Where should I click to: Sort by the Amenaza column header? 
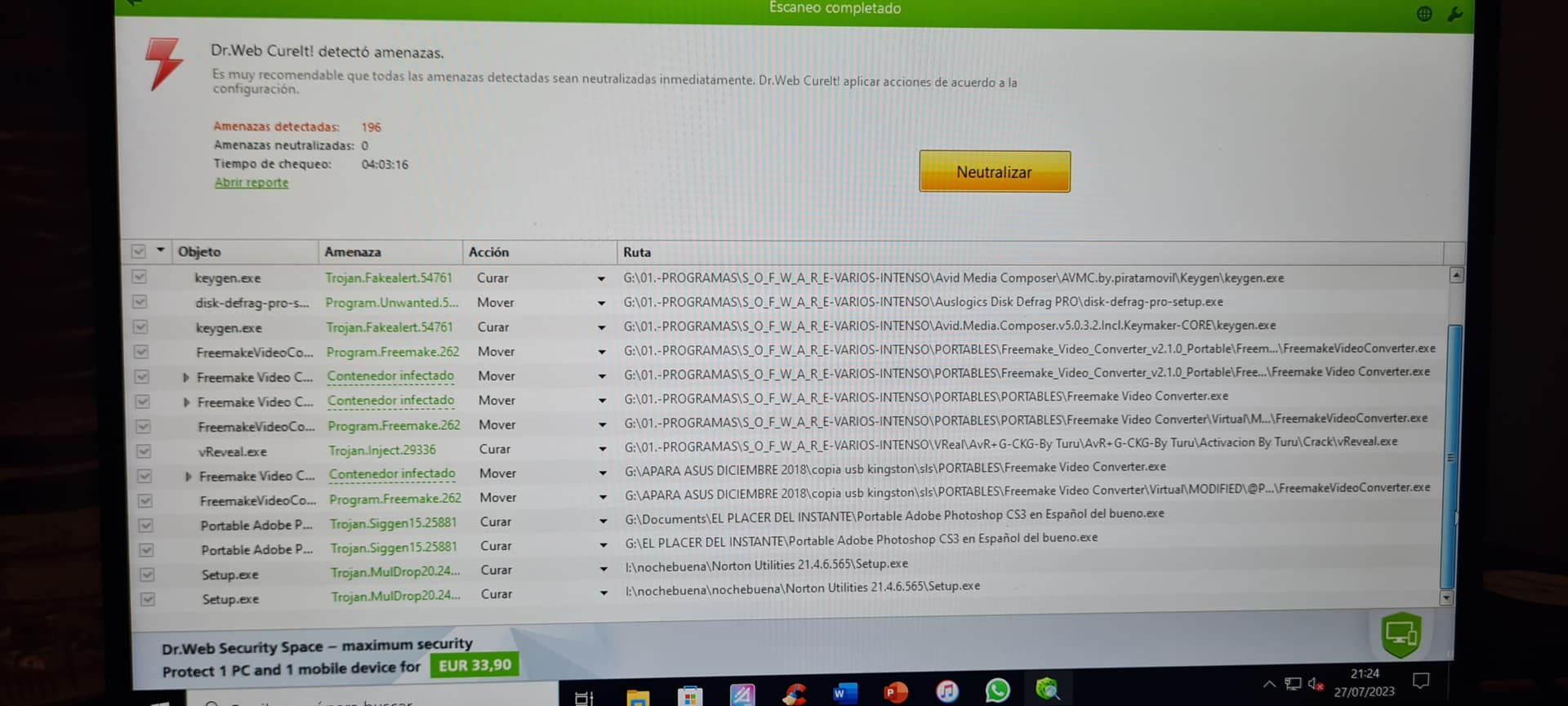(390, 251)
